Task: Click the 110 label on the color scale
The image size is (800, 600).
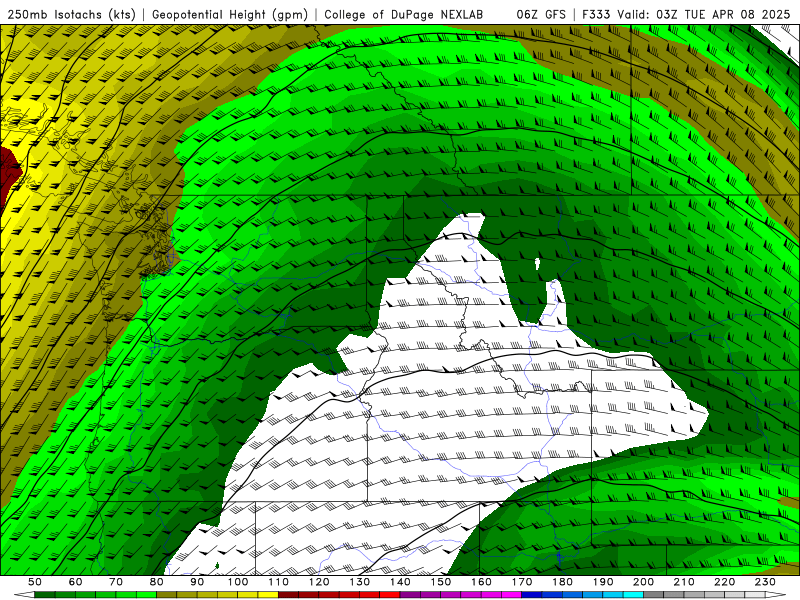Action: [x=279, y=582]
